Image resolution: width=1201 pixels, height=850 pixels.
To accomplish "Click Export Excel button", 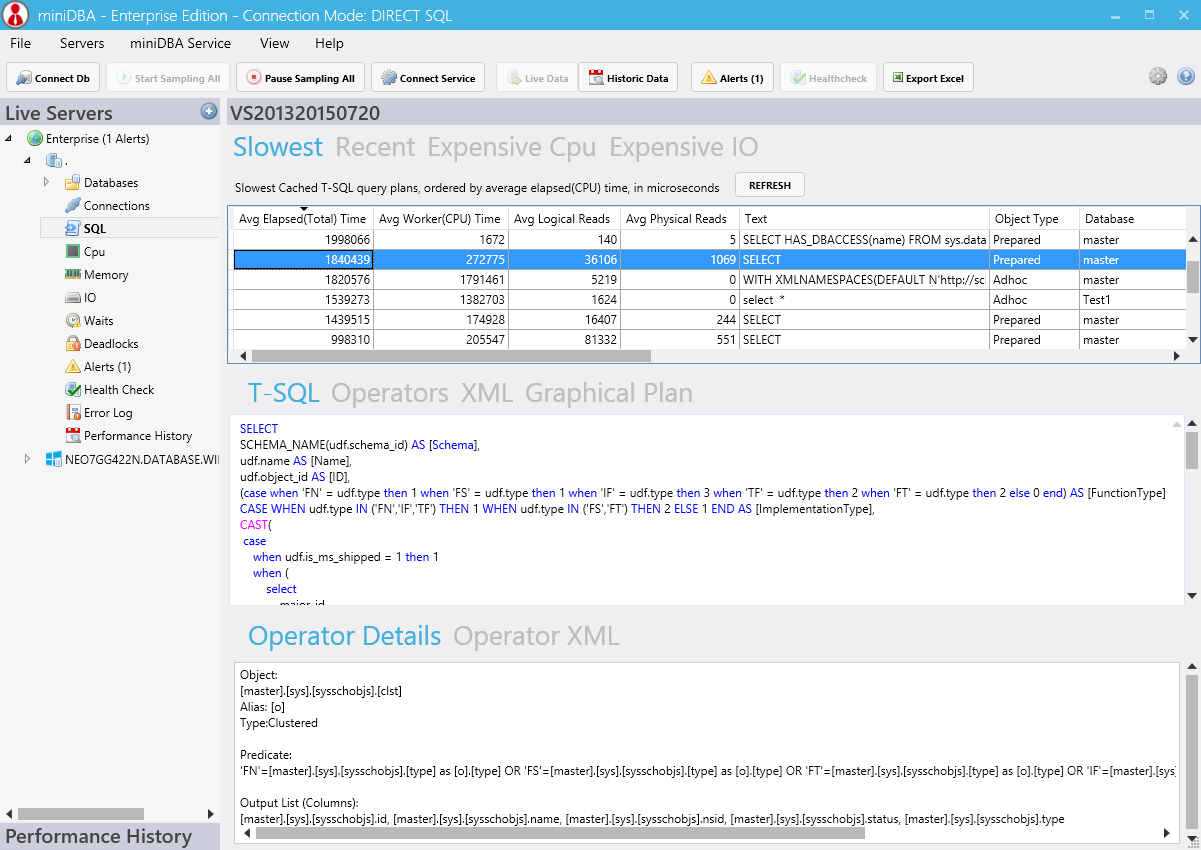I will tap(928, 78).
